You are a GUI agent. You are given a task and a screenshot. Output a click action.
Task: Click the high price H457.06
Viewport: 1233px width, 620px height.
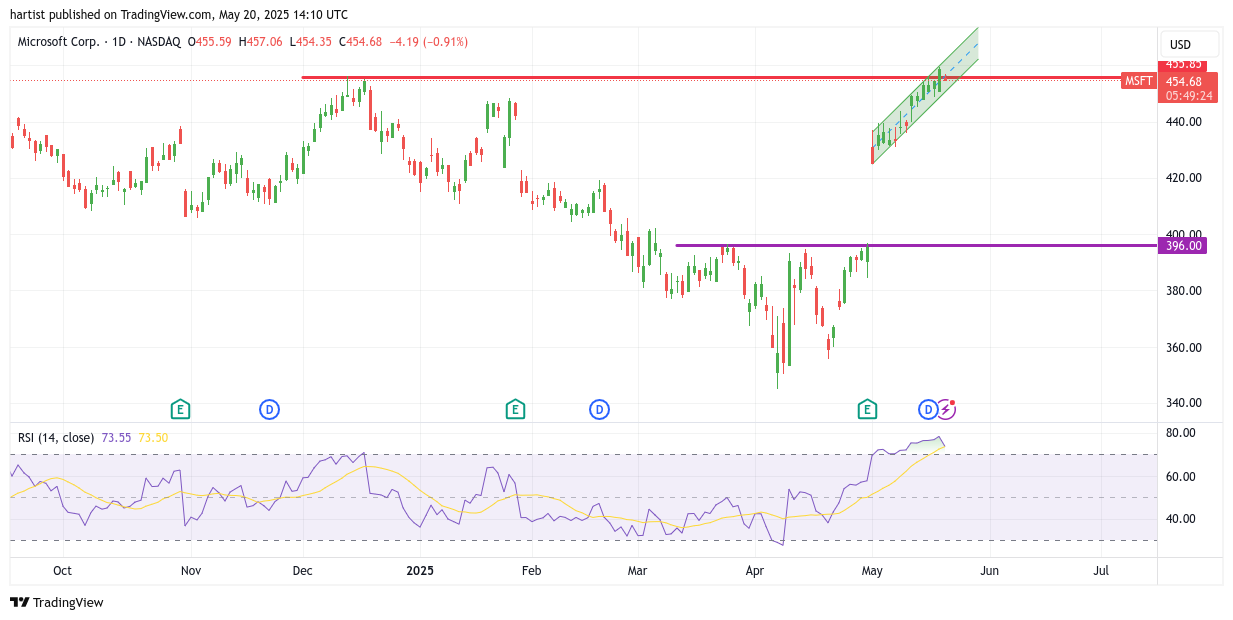260,42
